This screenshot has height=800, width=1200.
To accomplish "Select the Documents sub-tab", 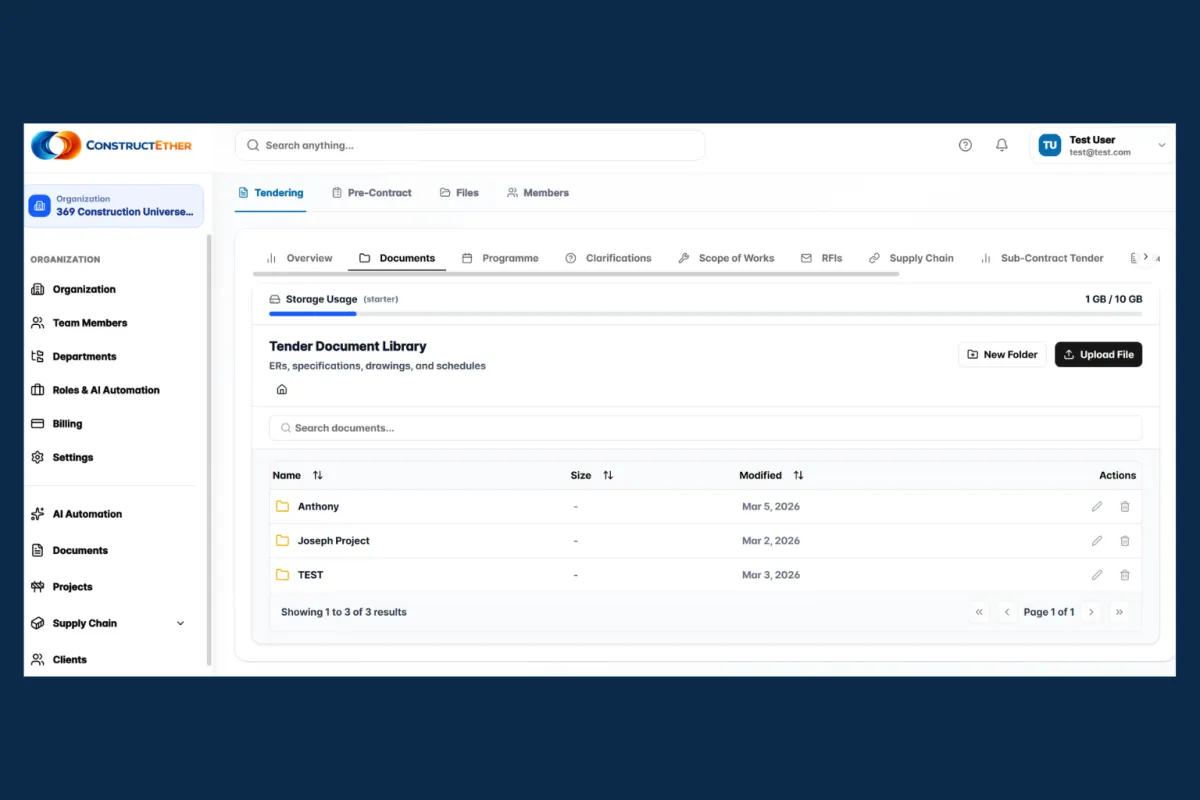I will pos(397,258).
